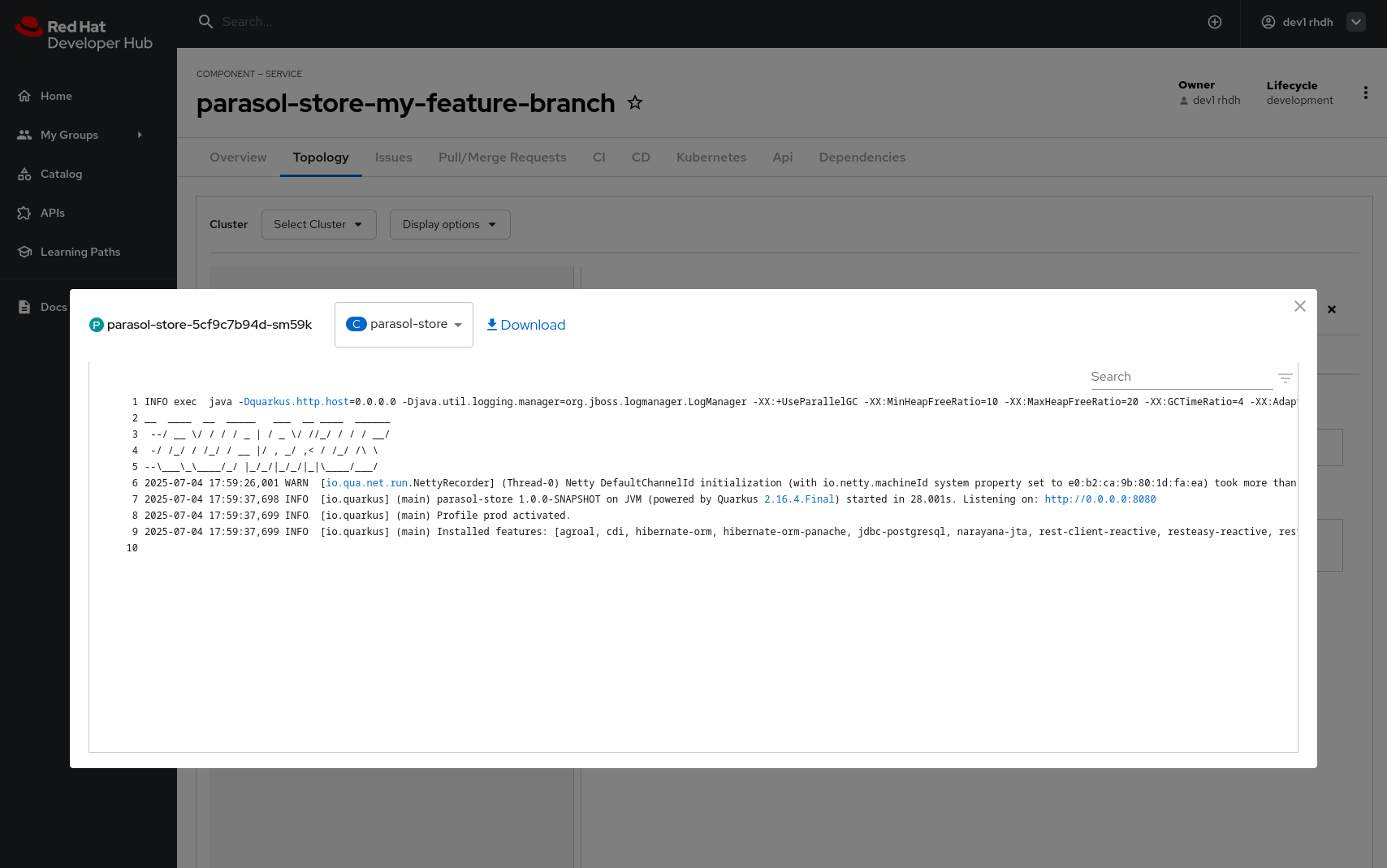
Task: Expand the My Groups submenu arrow
Action: coord(140,135)
